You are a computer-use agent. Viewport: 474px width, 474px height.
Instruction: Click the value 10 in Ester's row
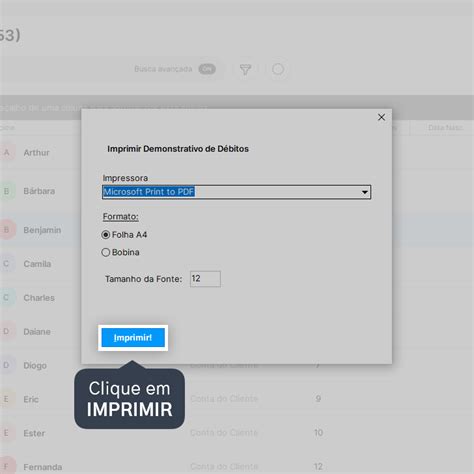(318, 433)
